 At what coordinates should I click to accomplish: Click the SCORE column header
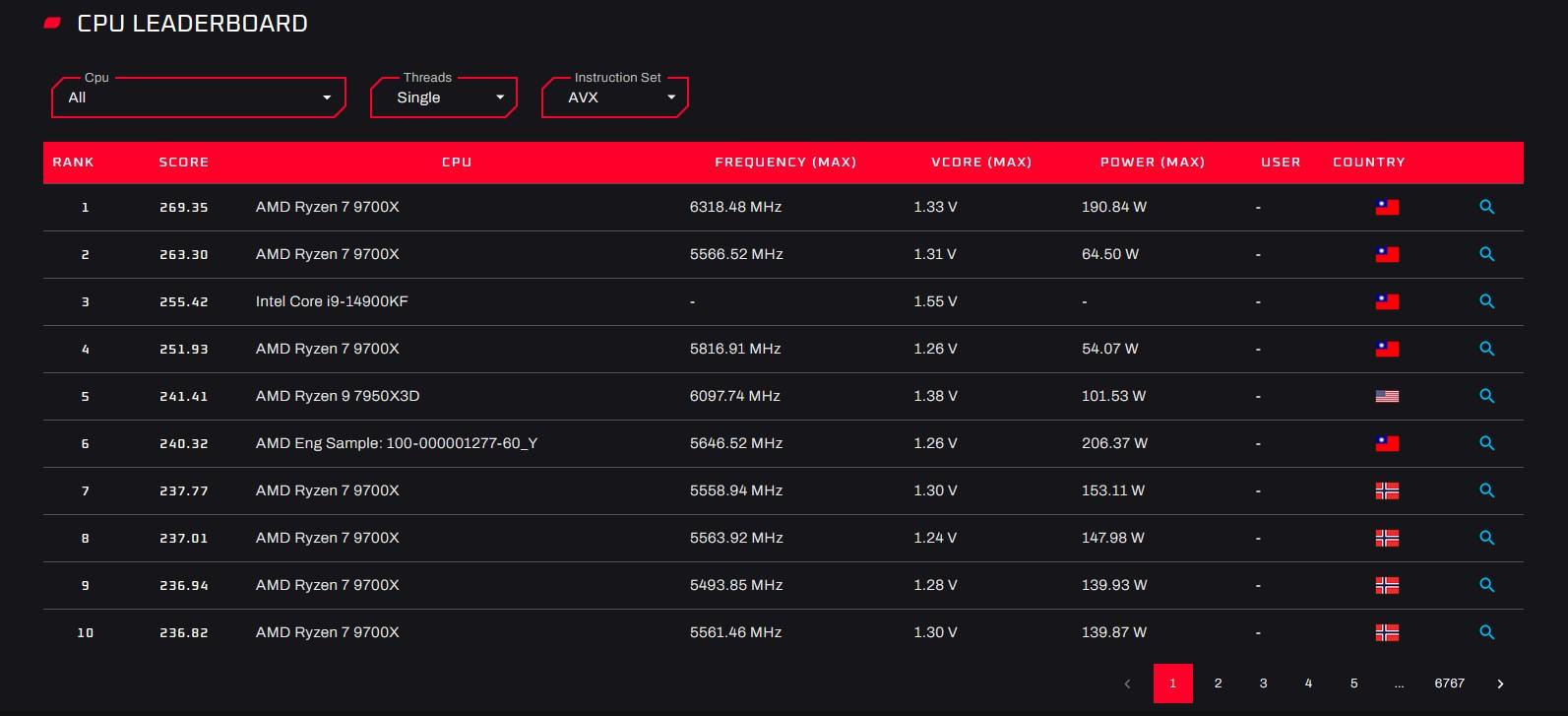183,163
